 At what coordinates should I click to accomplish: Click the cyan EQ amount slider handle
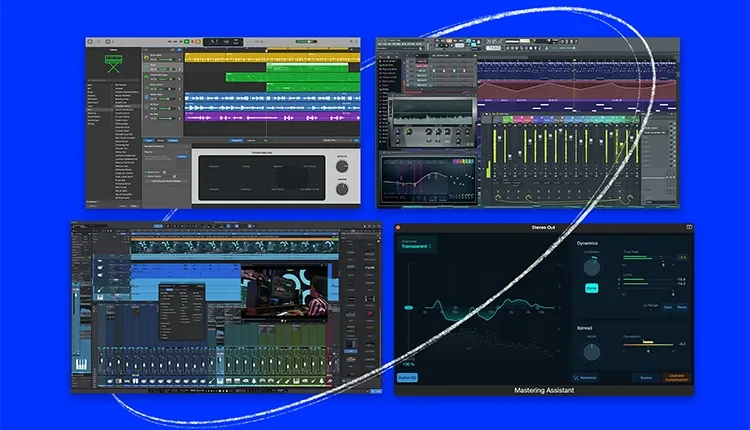(x=408, y=308)
